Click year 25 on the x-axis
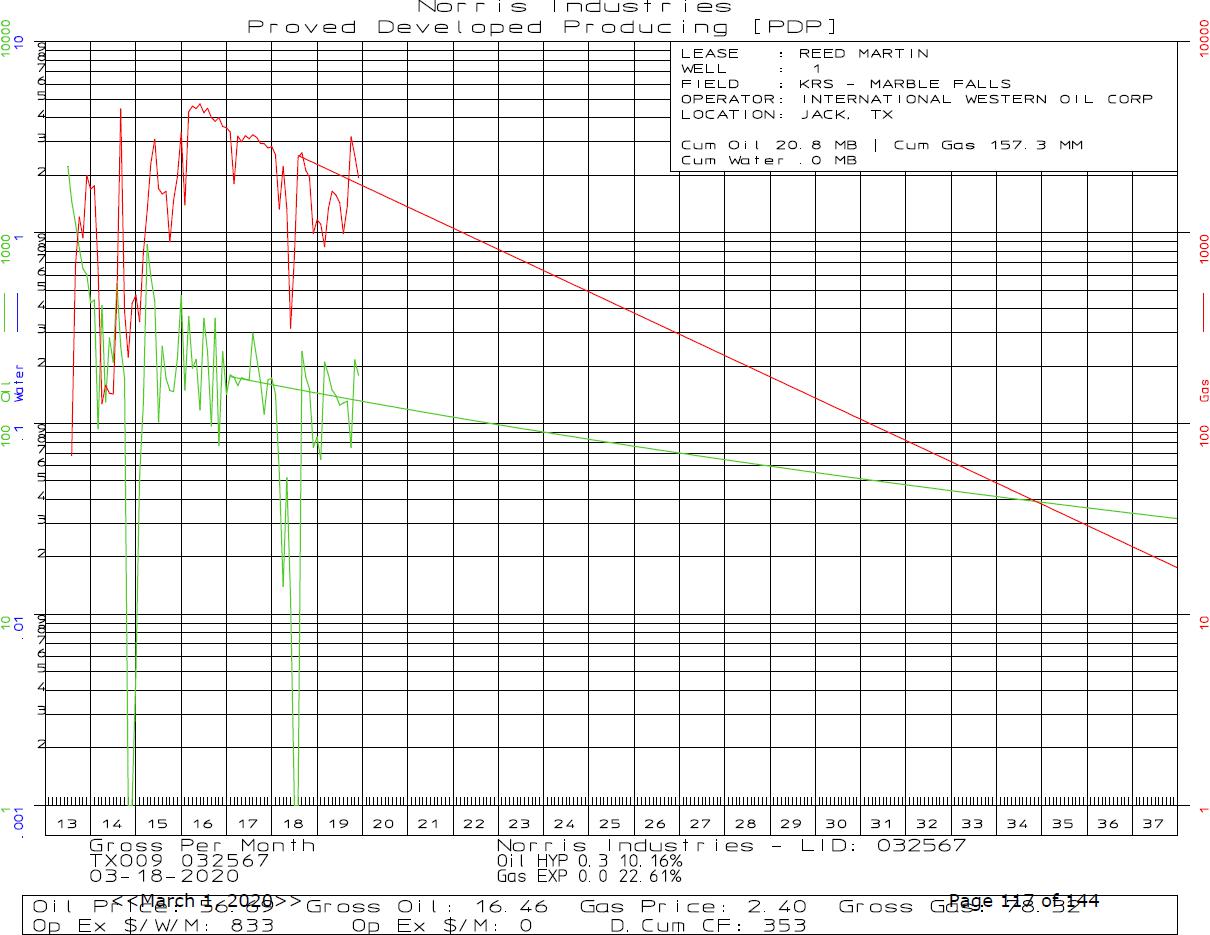This screenshot has height=935, width=1210. [610, 823]
